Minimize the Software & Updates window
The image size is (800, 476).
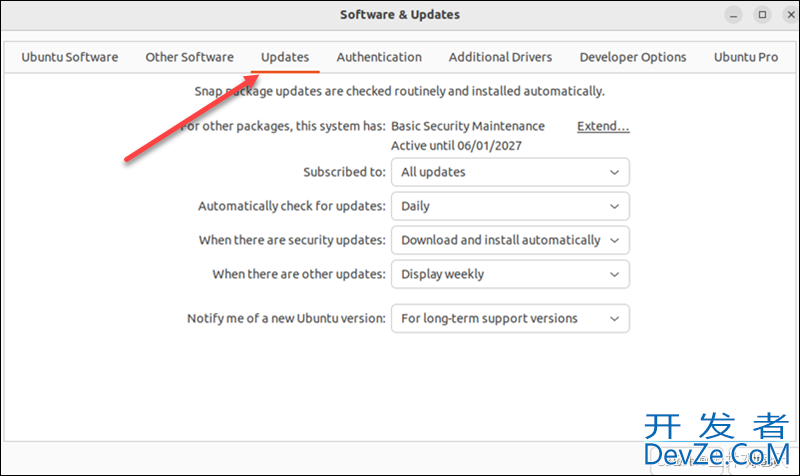[733, 15]
